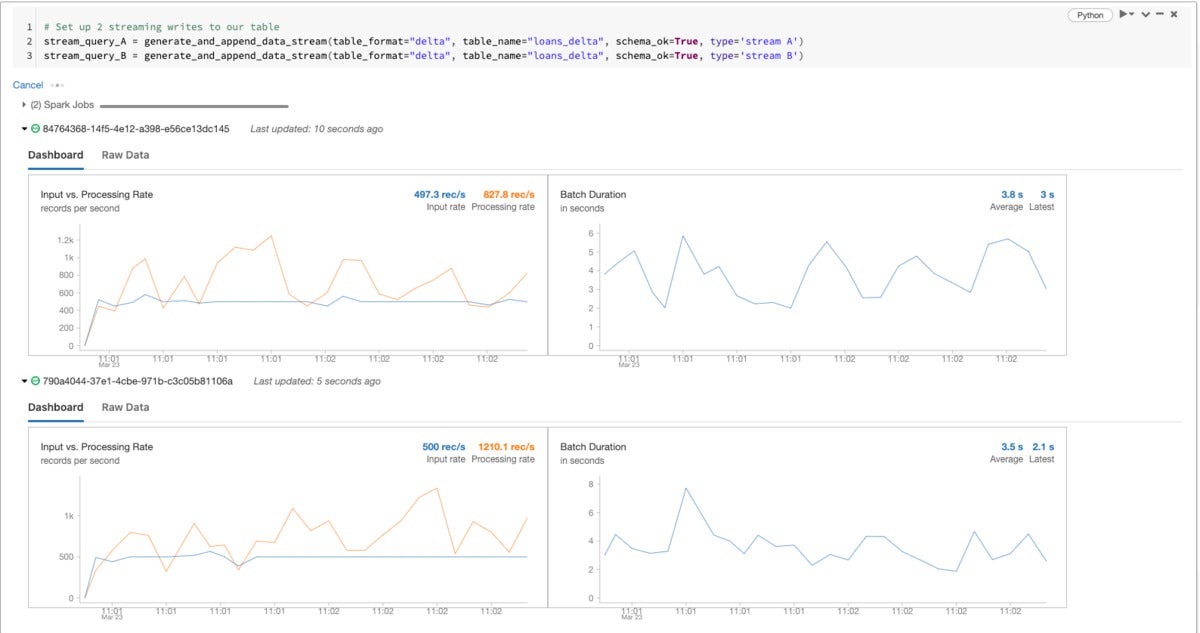This screenshot has width=1200, height=633.
Task: Click the code line defining stream_query_B
Action: [424, 55]
